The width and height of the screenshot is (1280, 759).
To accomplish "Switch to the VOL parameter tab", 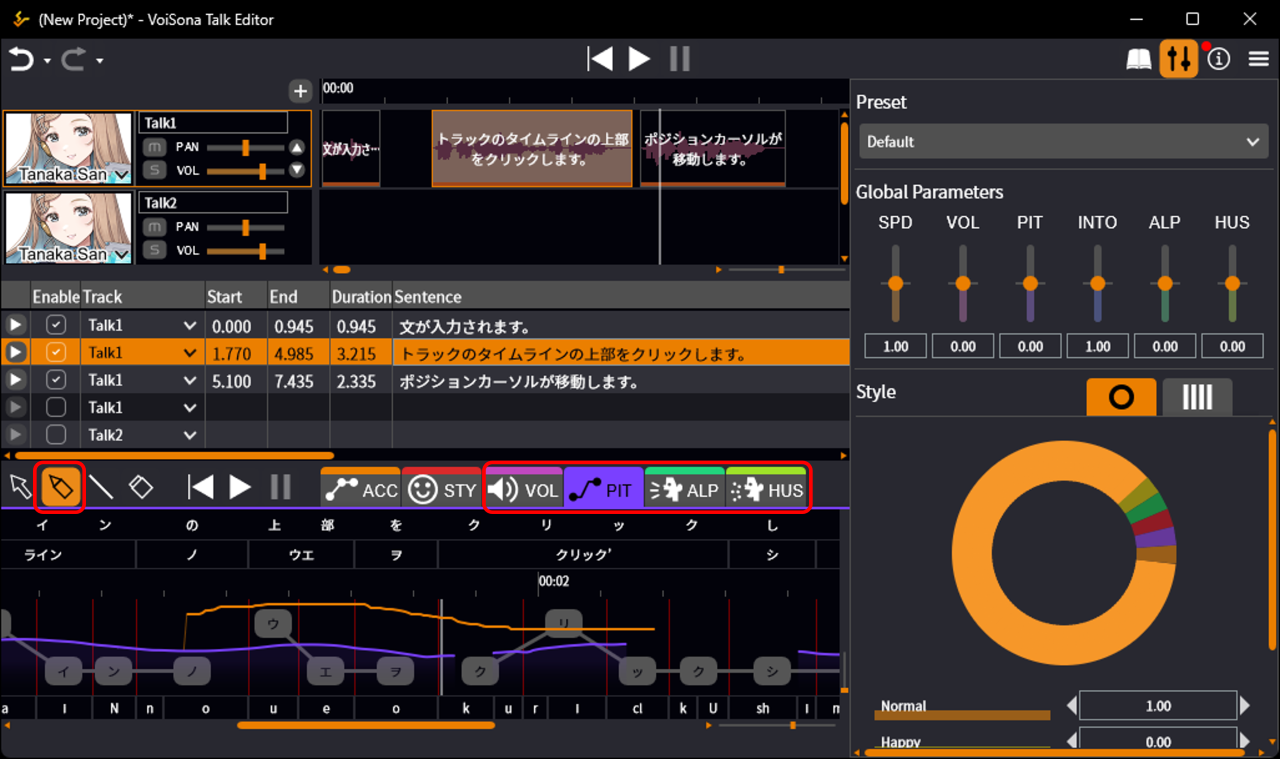I will pyautogui.click(x=524, y=490).
